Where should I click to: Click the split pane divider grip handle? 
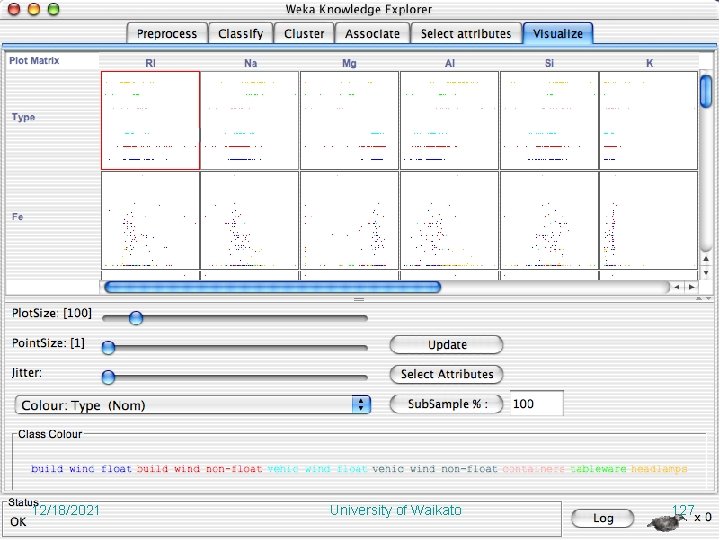tap(359, 299)
